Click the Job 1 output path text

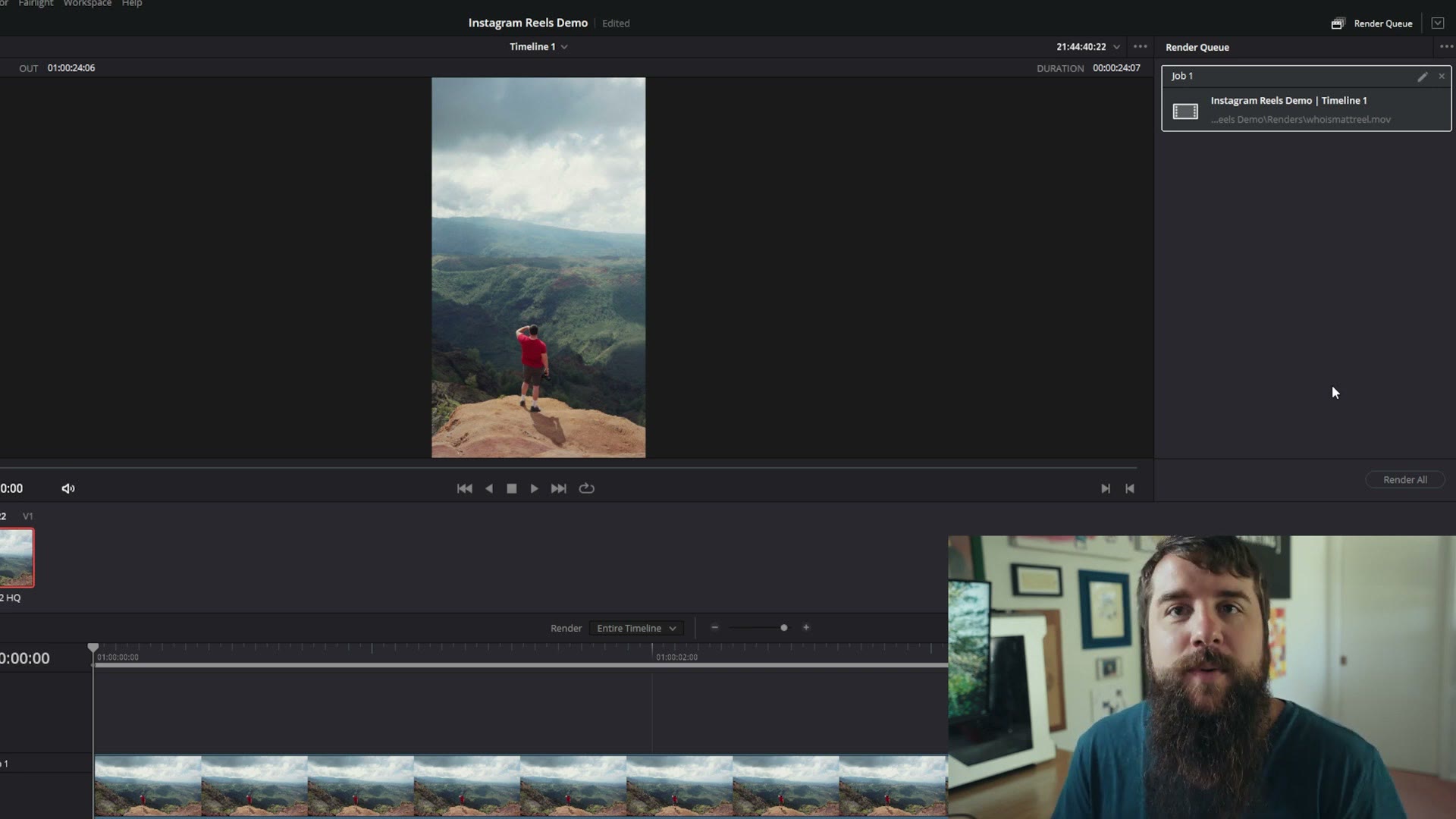1301,120
